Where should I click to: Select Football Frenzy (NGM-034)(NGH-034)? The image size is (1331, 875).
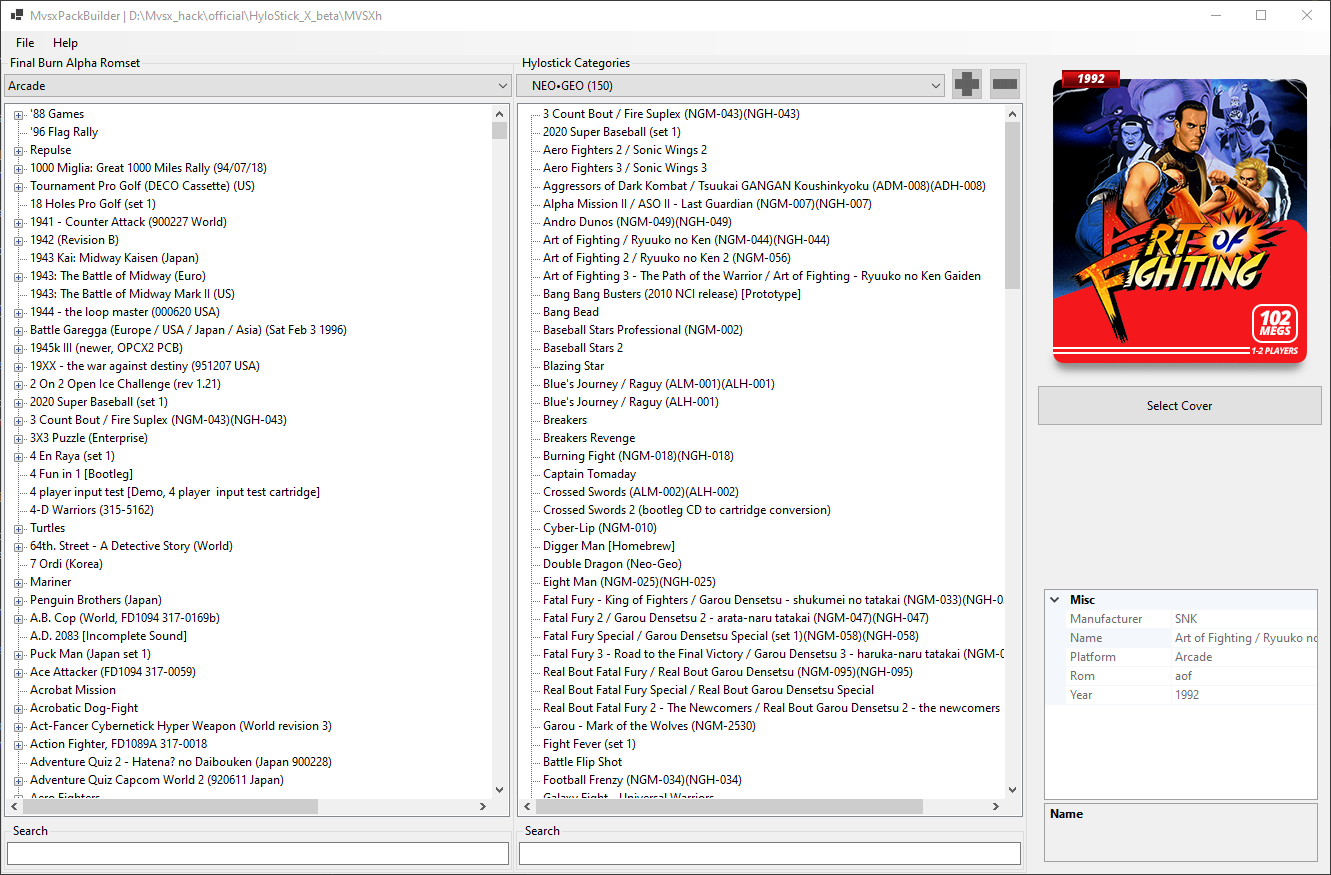click(642, 780)
